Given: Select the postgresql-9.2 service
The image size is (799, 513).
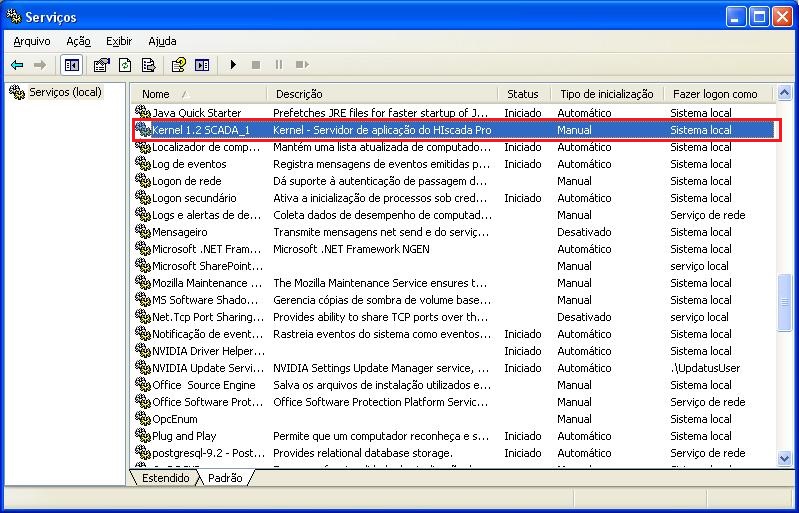Looking at the screenshot, I should (x=456, y=453).
